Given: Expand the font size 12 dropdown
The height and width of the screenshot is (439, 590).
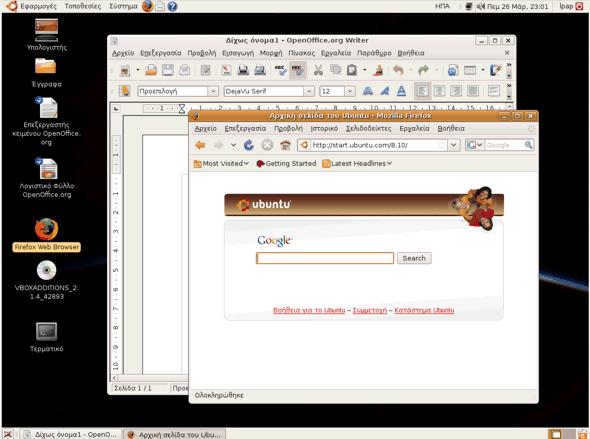Looking at the screenshot, I should tap(350, 91).
